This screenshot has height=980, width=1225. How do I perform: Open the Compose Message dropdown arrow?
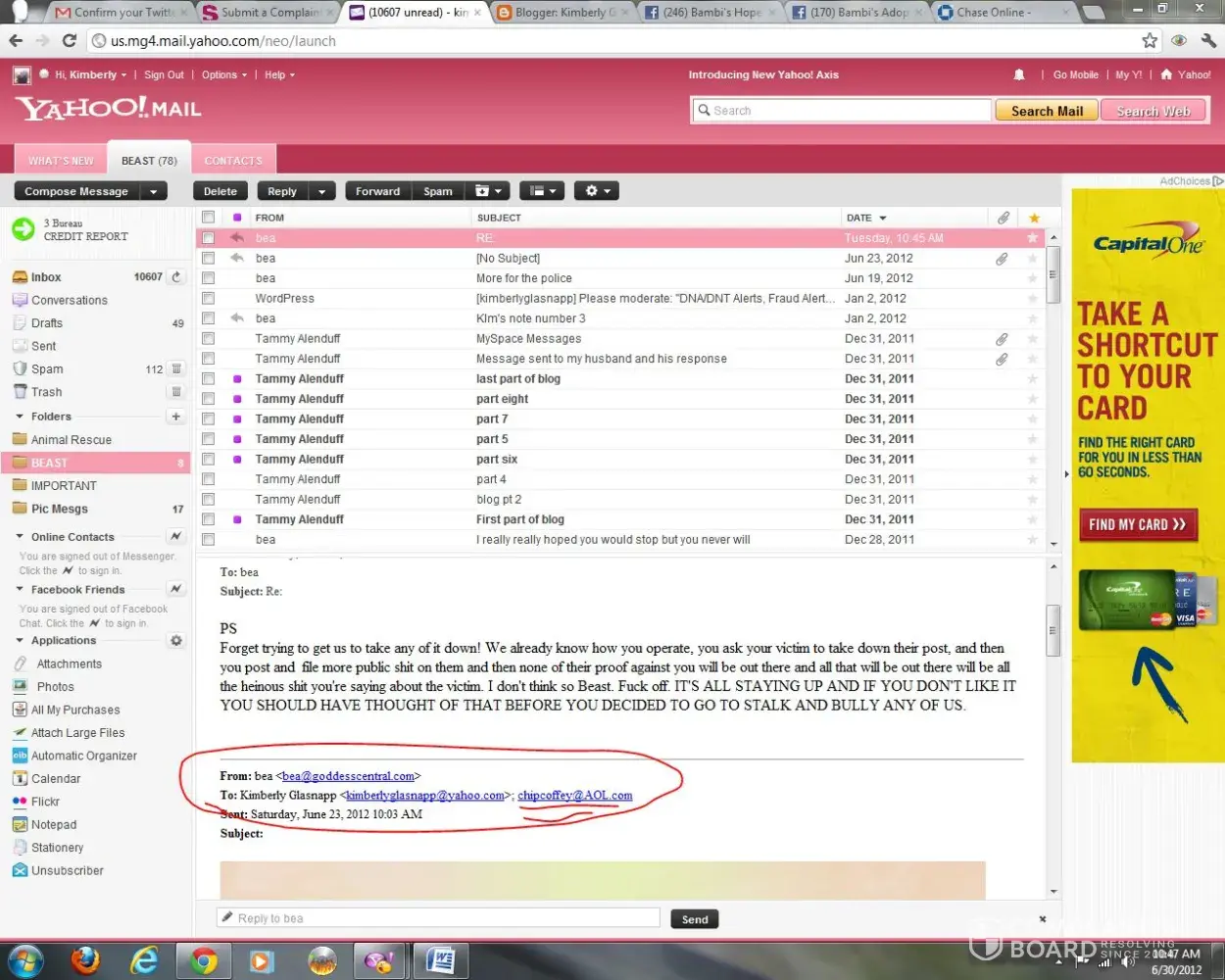(x=154, y=192)
